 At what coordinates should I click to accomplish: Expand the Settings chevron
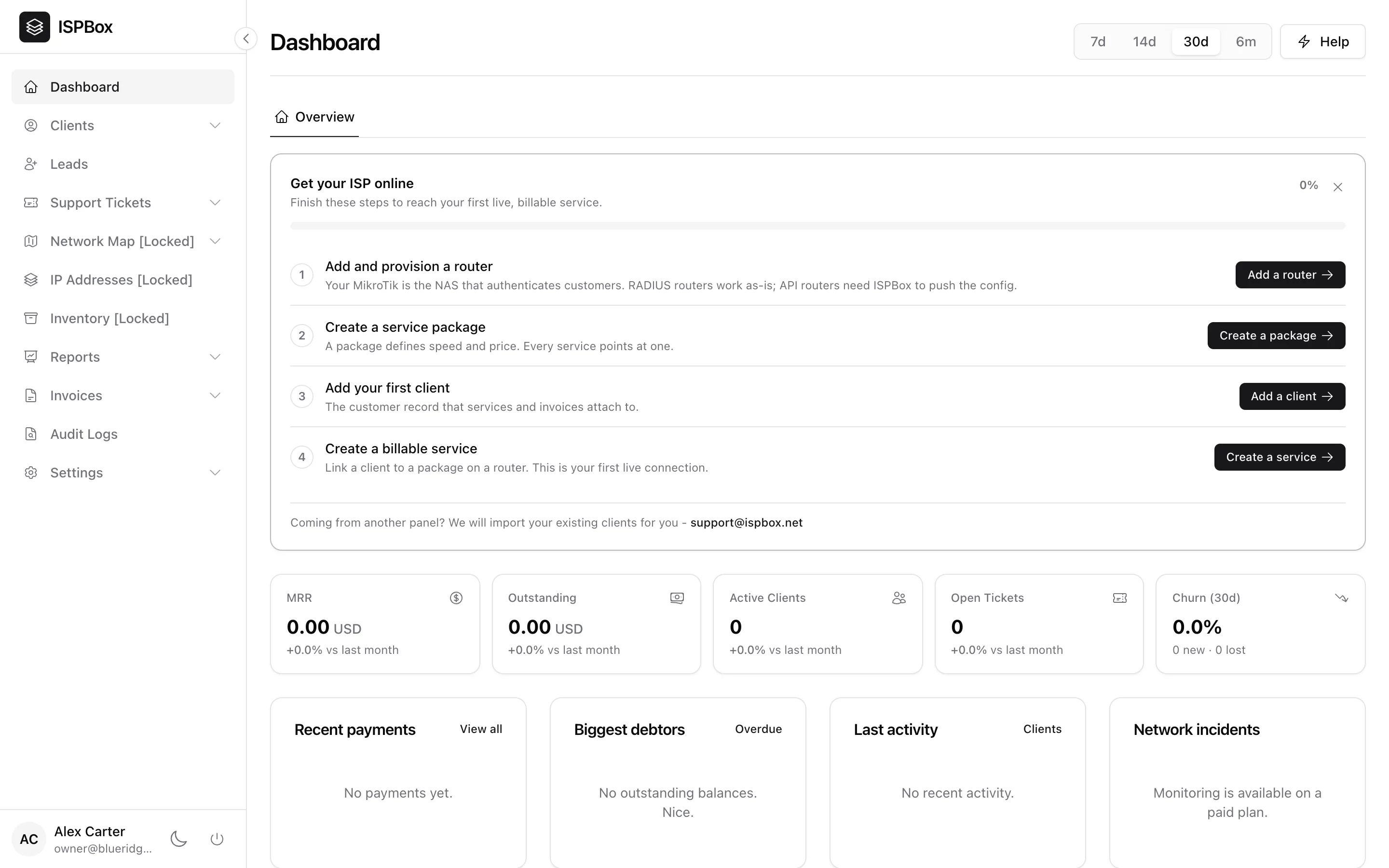click(x=215, y=473)
